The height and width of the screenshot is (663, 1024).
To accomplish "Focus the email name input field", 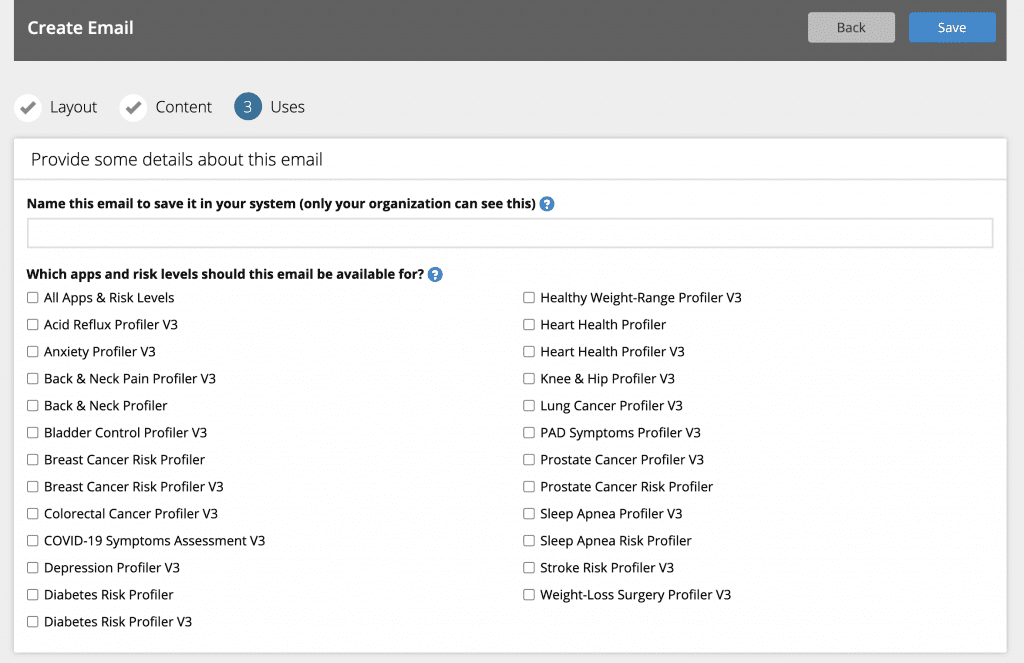I will (x=510, y=233).
